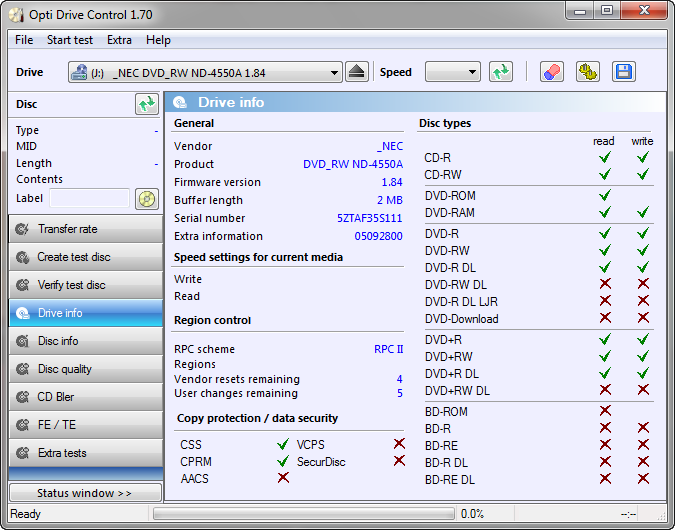Click the CPRM supported checkmark
This screenshot has height=530, width=675.
(283, 461)
